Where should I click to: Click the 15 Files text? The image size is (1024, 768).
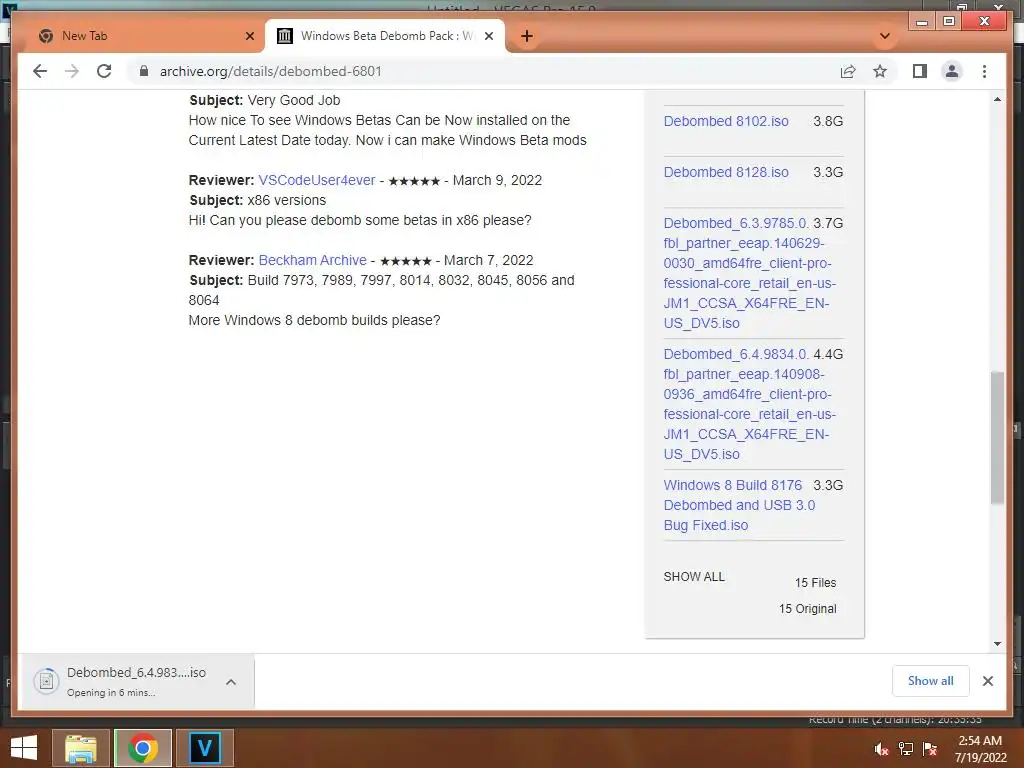(x=815, y=583)
